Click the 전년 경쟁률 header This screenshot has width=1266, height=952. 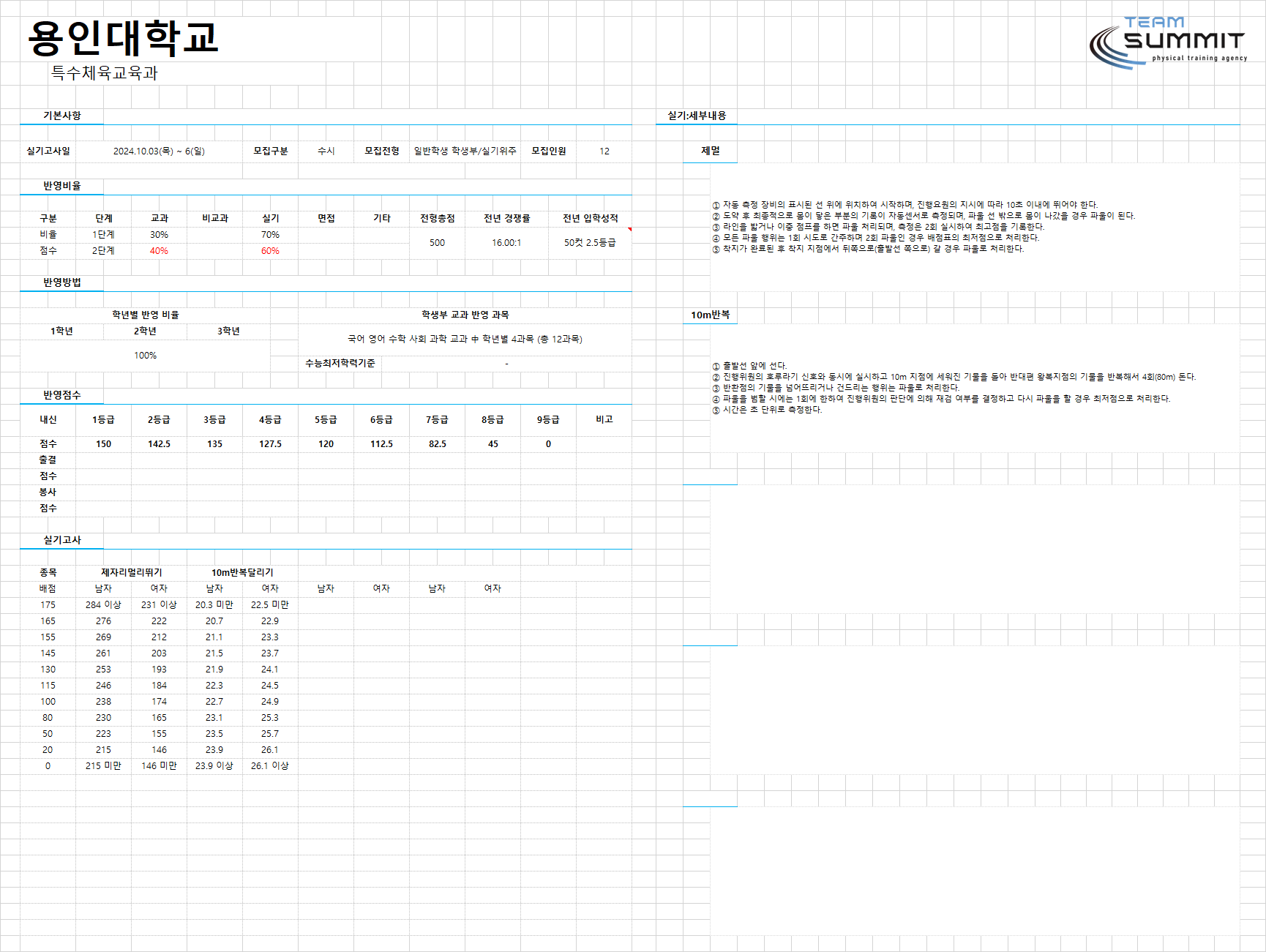point(507,218)
